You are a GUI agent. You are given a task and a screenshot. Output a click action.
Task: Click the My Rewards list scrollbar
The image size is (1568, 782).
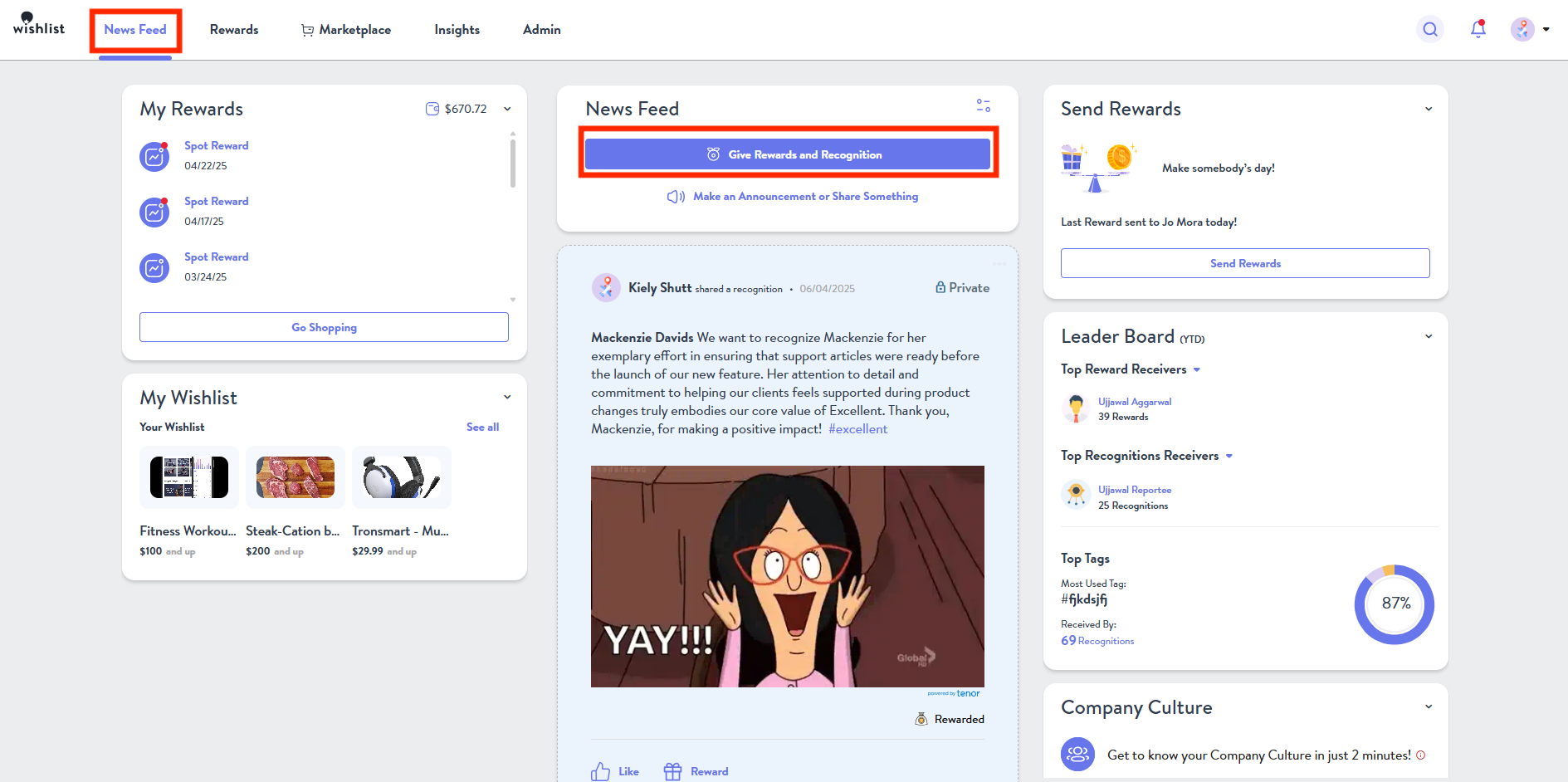click(x=512, y=164)
